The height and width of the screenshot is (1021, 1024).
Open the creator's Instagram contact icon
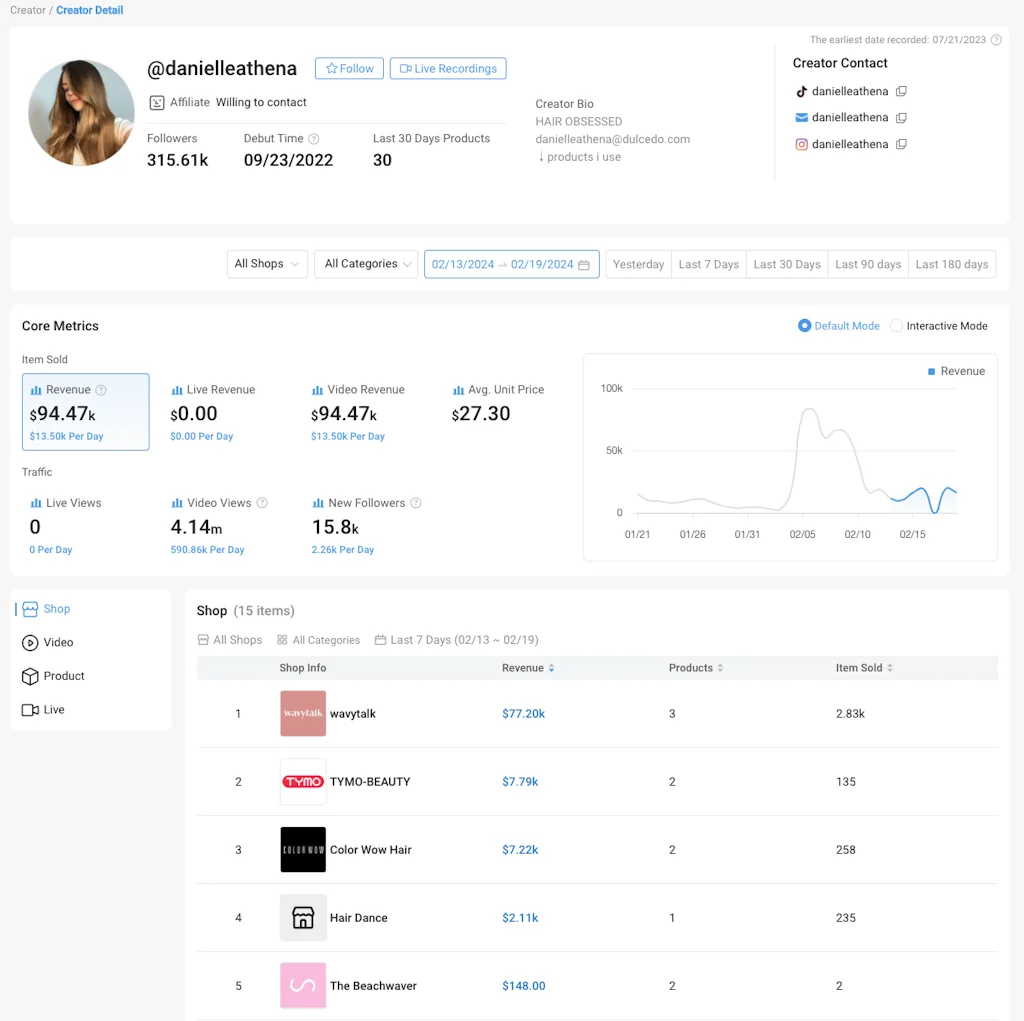point(801,143)
